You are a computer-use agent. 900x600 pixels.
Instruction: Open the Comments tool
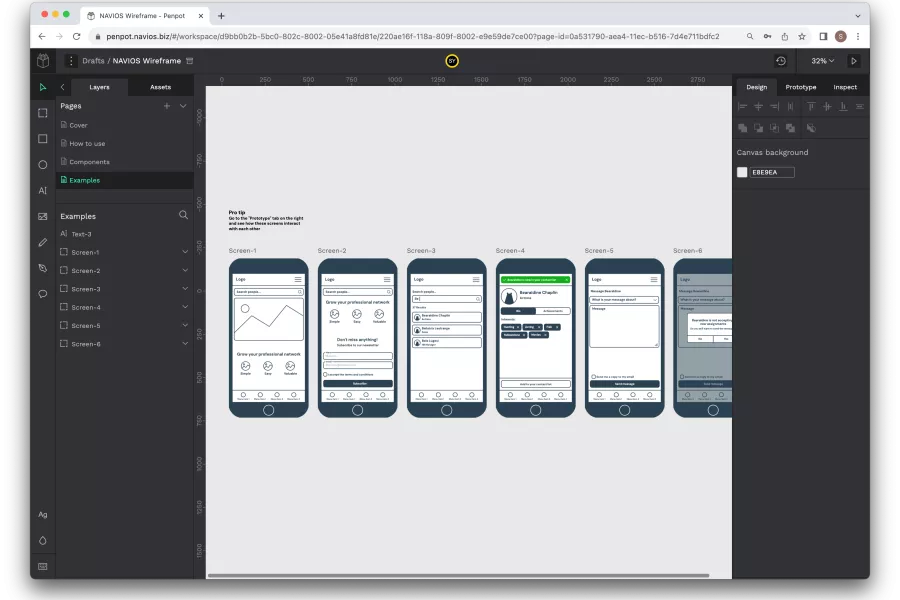pos(42,294)
